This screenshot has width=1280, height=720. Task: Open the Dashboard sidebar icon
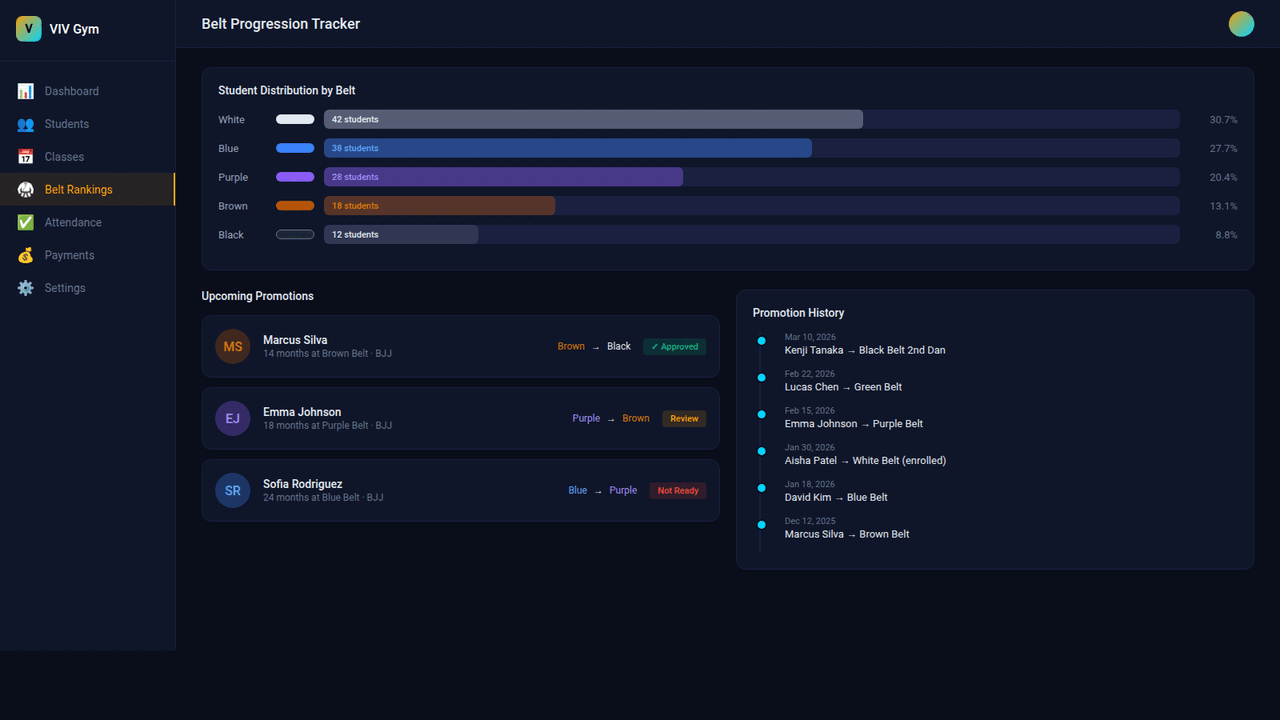coord(25,91)
